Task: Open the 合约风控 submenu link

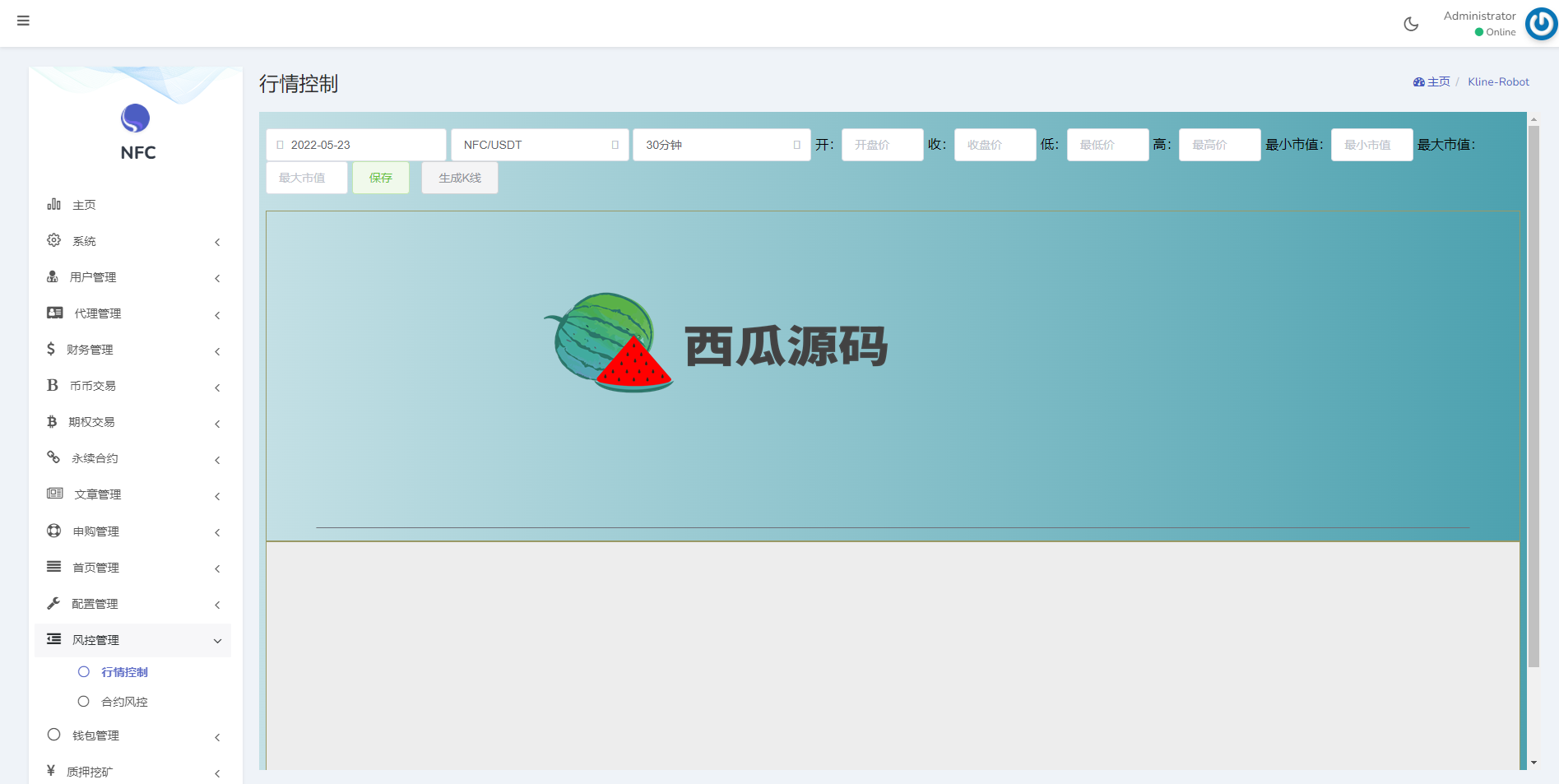Action: pyautogui.click(x=124, y=702)
